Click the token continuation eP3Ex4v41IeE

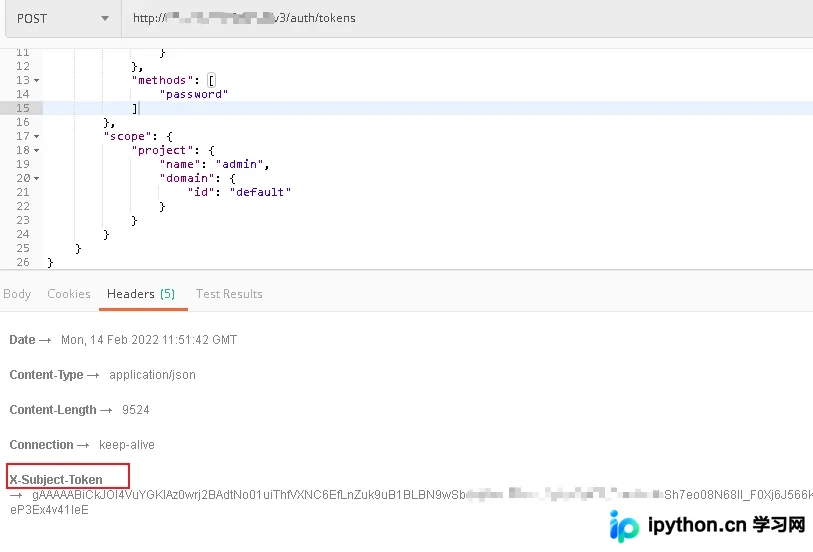tap(49, 510)
